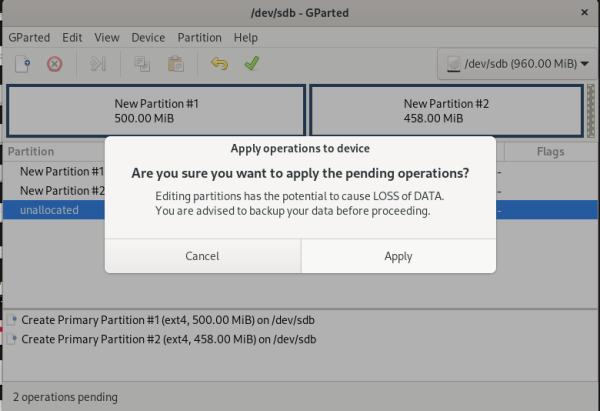The image size is (600, 411).
Task: Close the GParted window
Action: tap(583, 12)
